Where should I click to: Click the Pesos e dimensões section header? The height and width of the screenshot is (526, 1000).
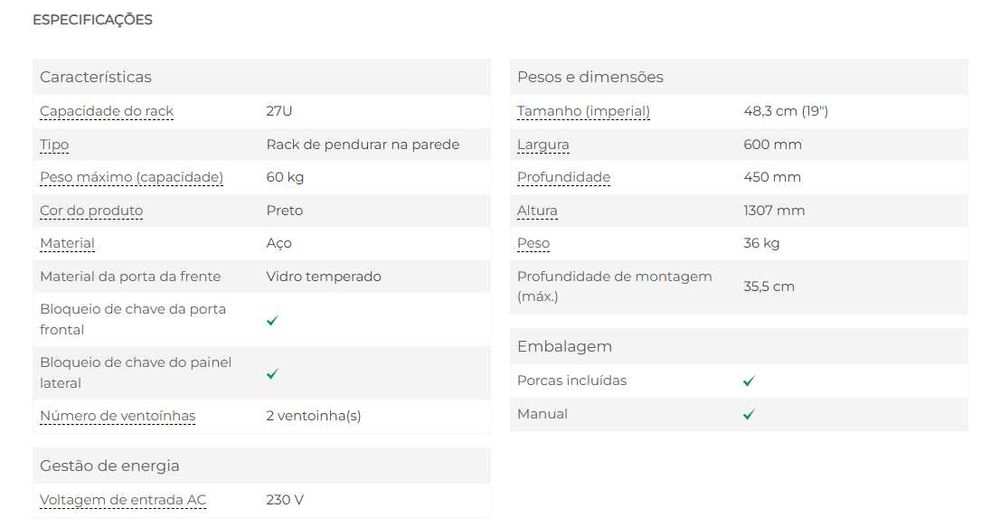click(590, 77)
